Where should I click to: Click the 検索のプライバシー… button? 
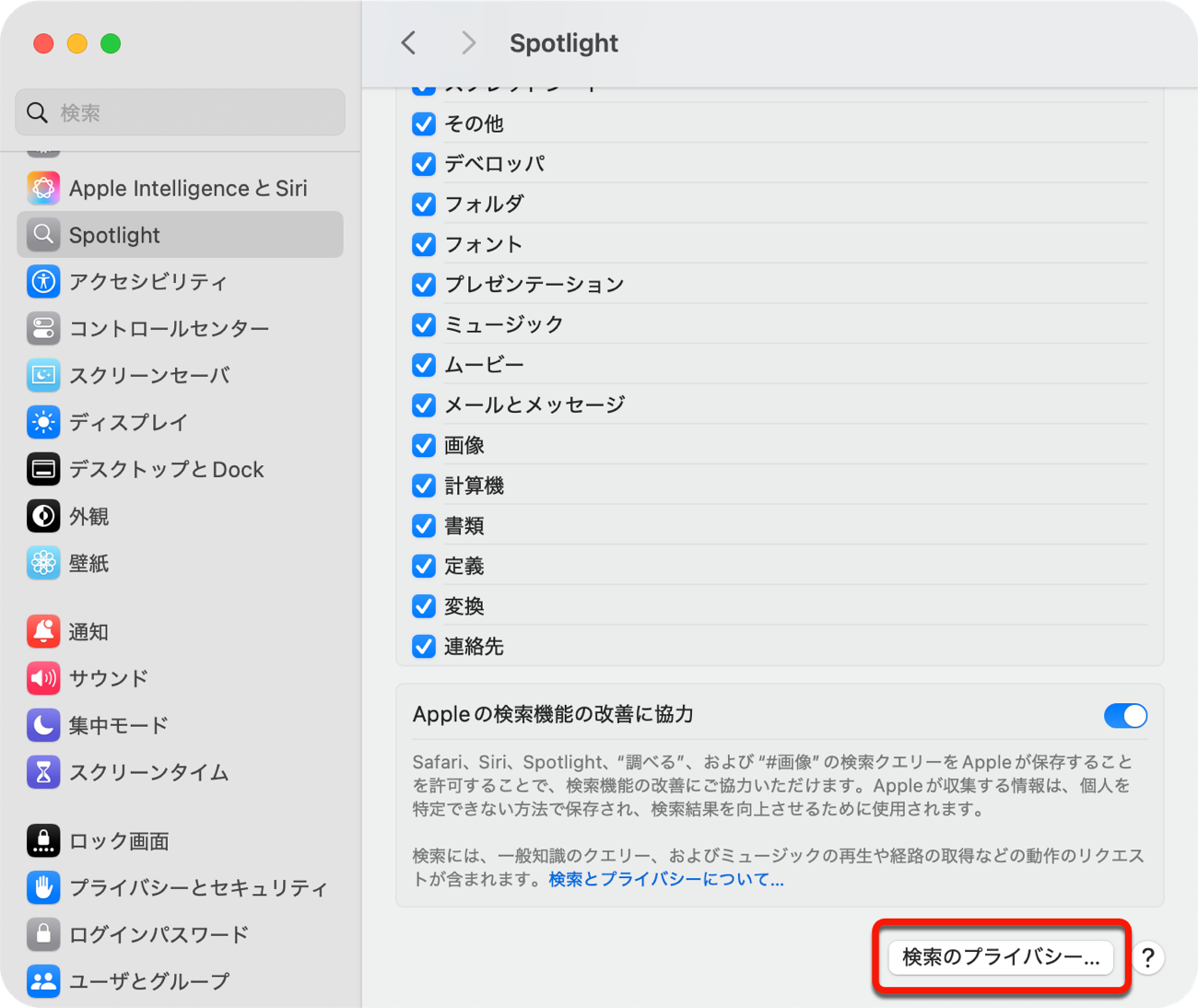point(1001,957)
